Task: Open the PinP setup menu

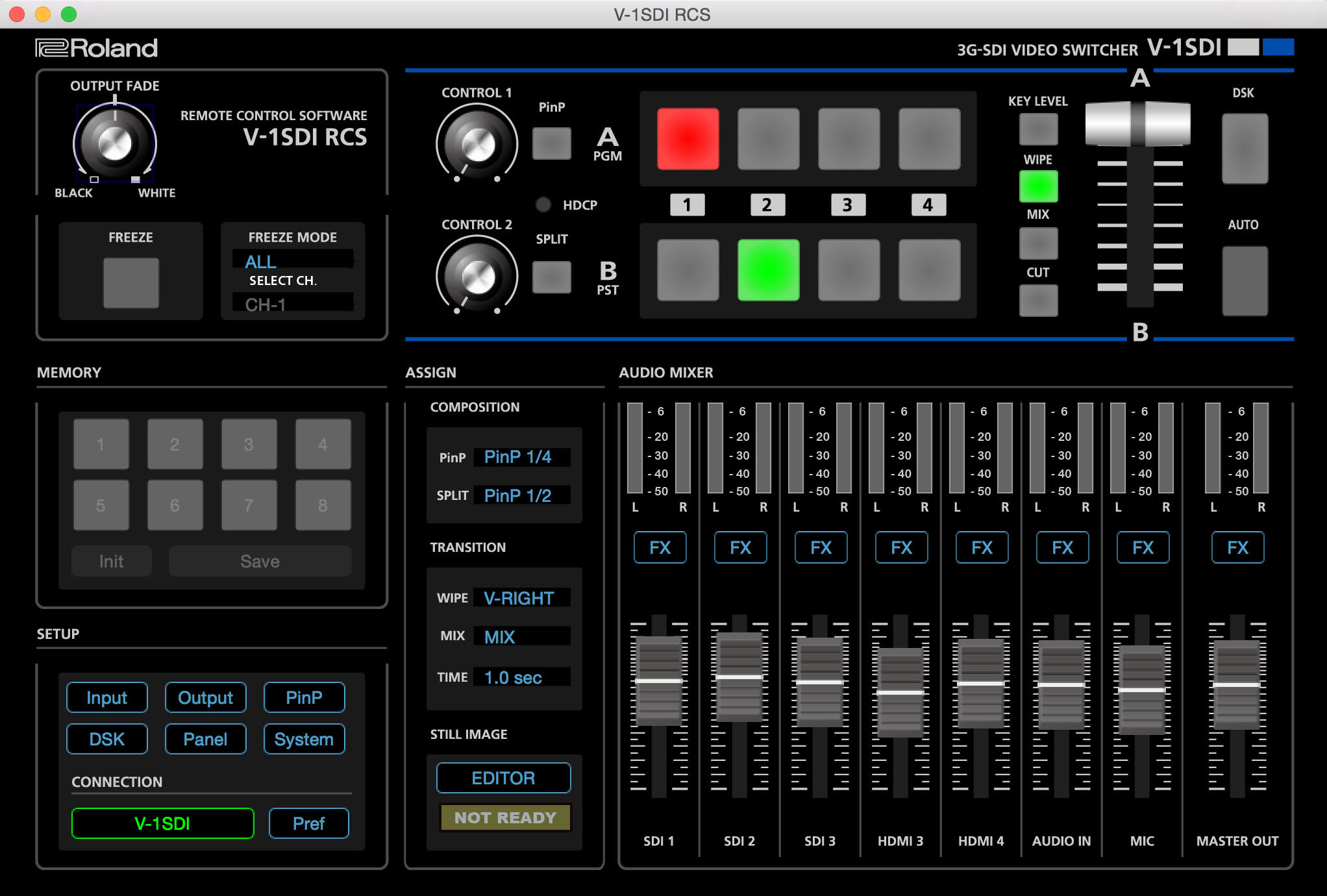Action: coord(304,697)
